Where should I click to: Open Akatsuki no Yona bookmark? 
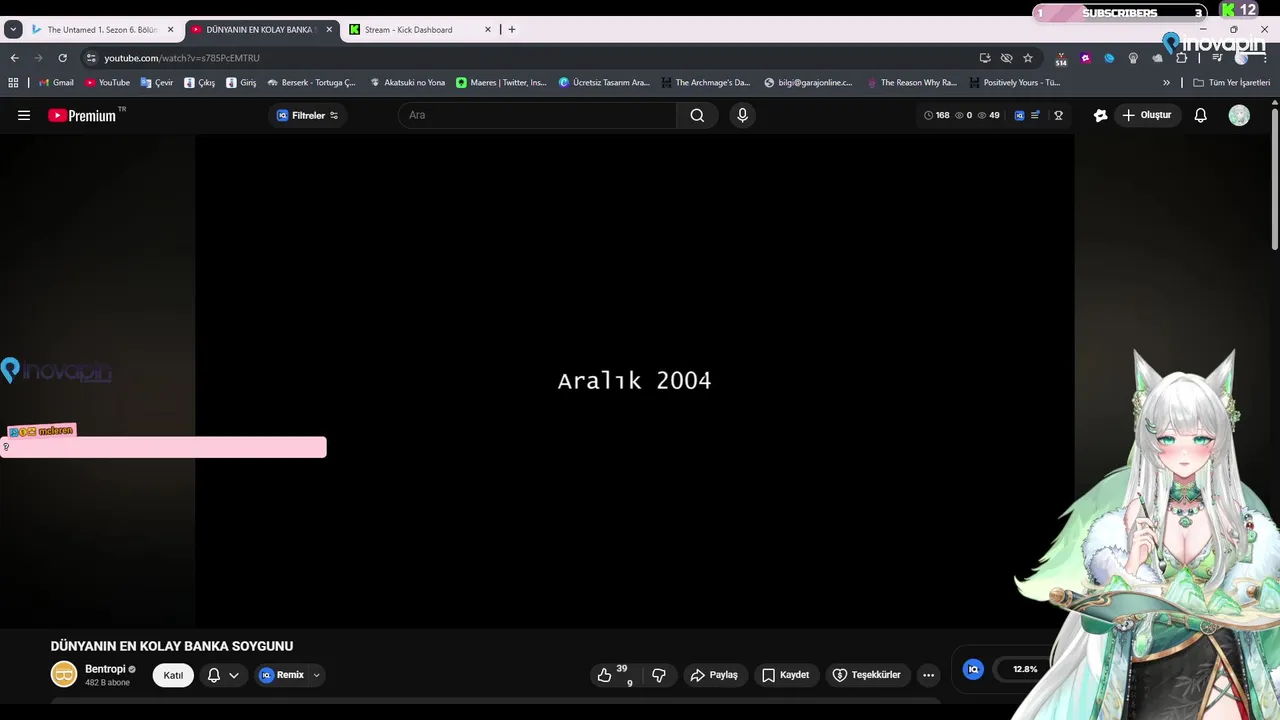point(407,82)
